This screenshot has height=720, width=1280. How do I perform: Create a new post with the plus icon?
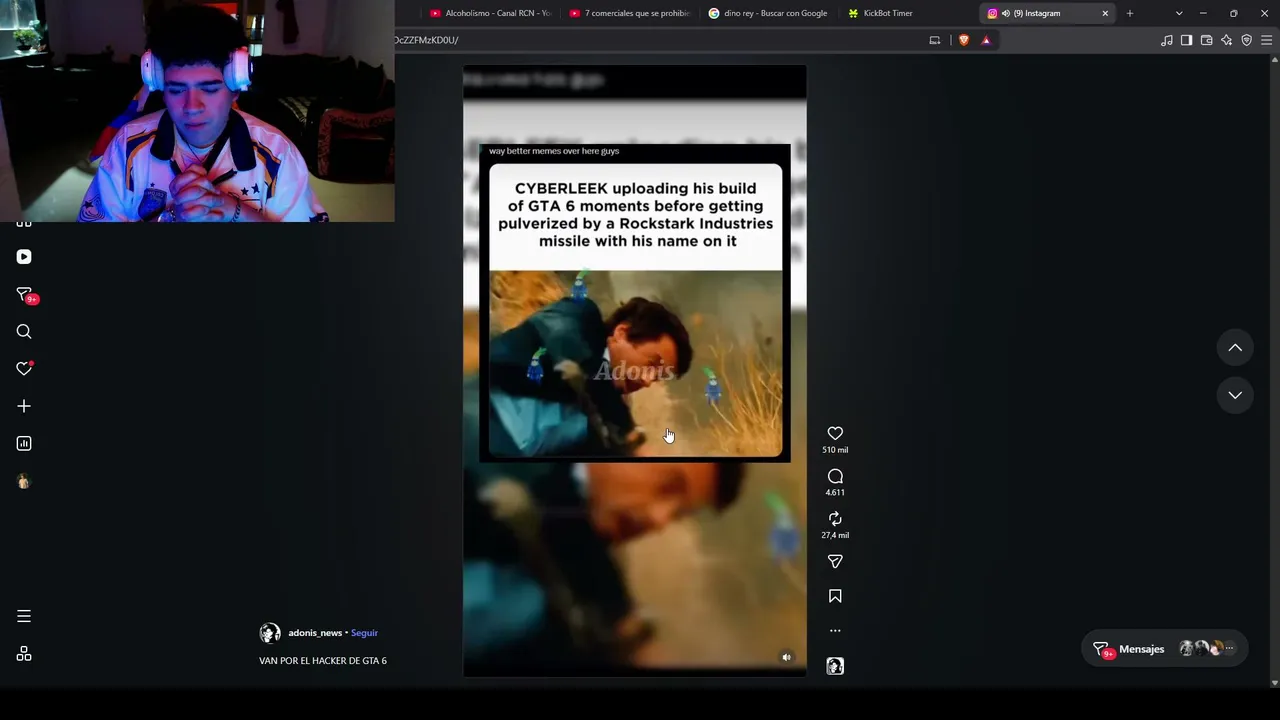coord(24,406)
